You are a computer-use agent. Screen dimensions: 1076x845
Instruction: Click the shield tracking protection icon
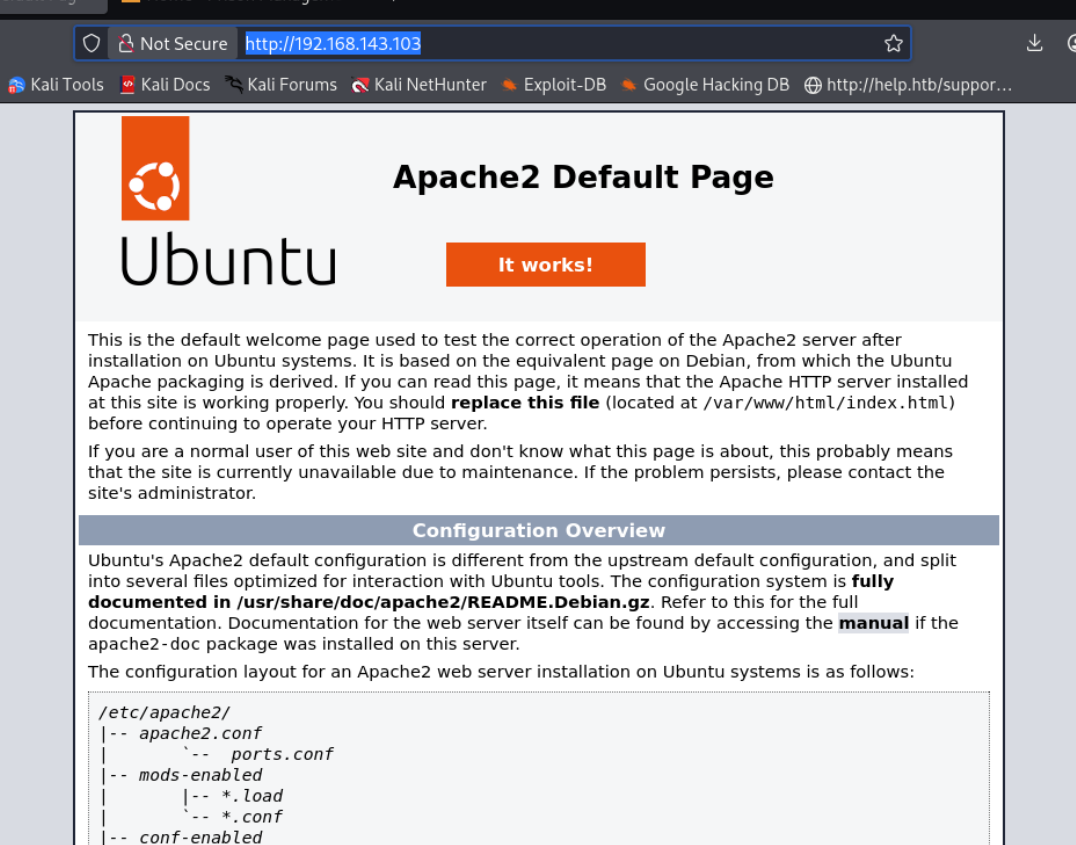pos(91,44)
